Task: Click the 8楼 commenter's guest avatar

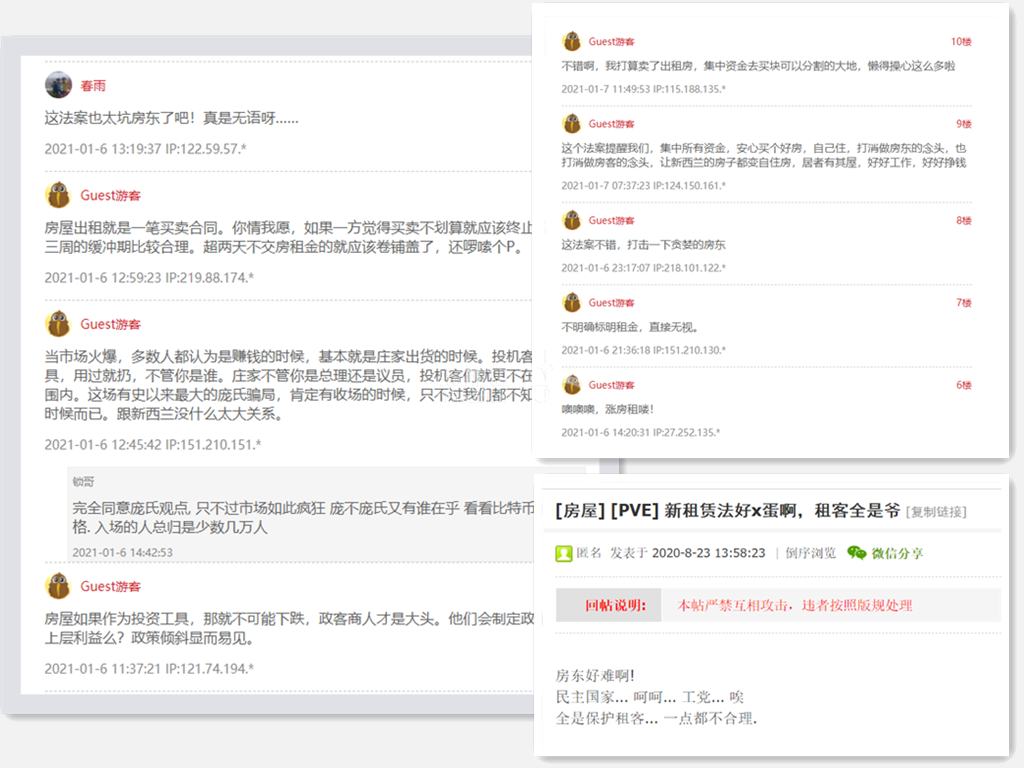Action: click(572, 220)
